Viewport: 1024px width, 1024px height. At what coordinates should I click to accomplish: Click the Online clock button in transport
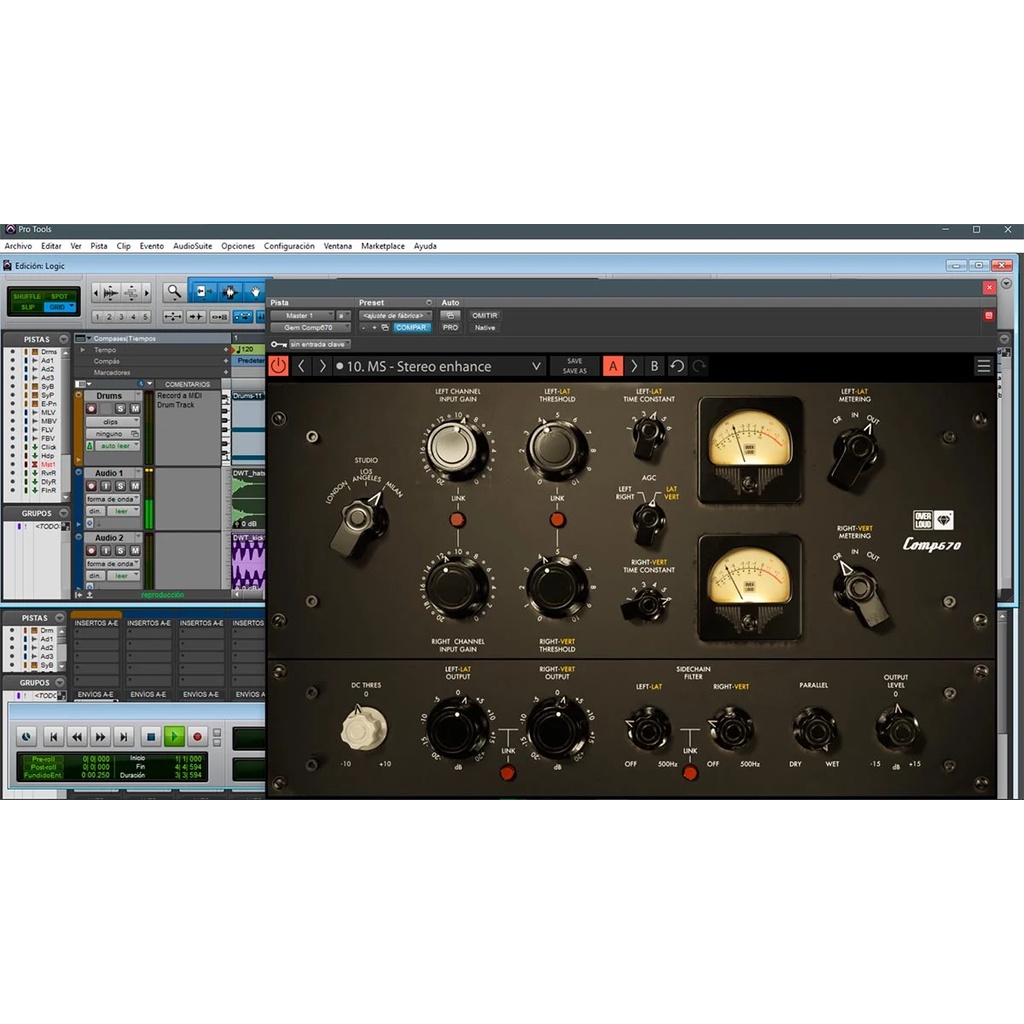tap(26, 737)
